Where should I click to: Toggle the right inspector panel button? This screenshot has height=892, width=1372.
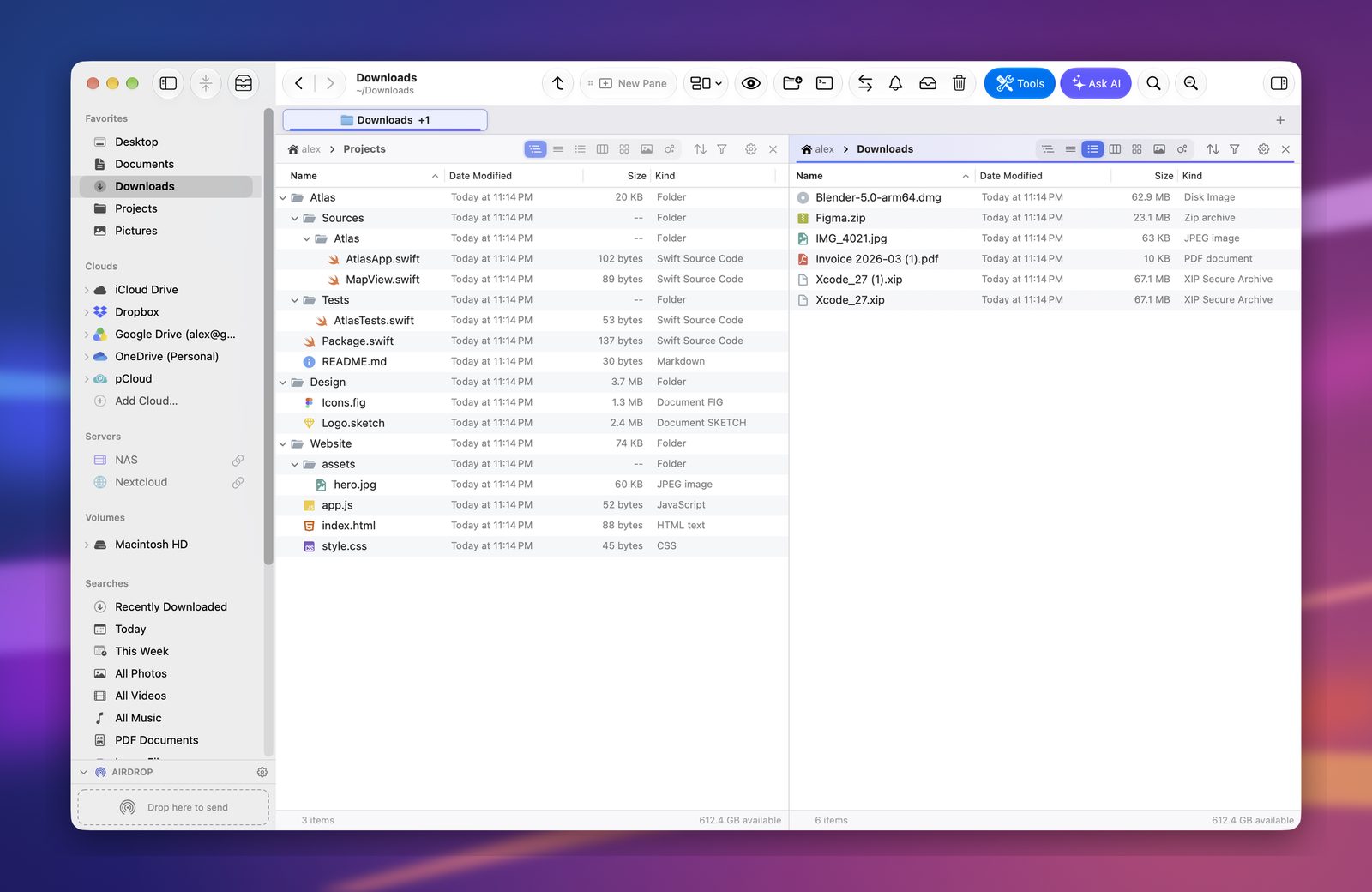tap(1279, 83)
